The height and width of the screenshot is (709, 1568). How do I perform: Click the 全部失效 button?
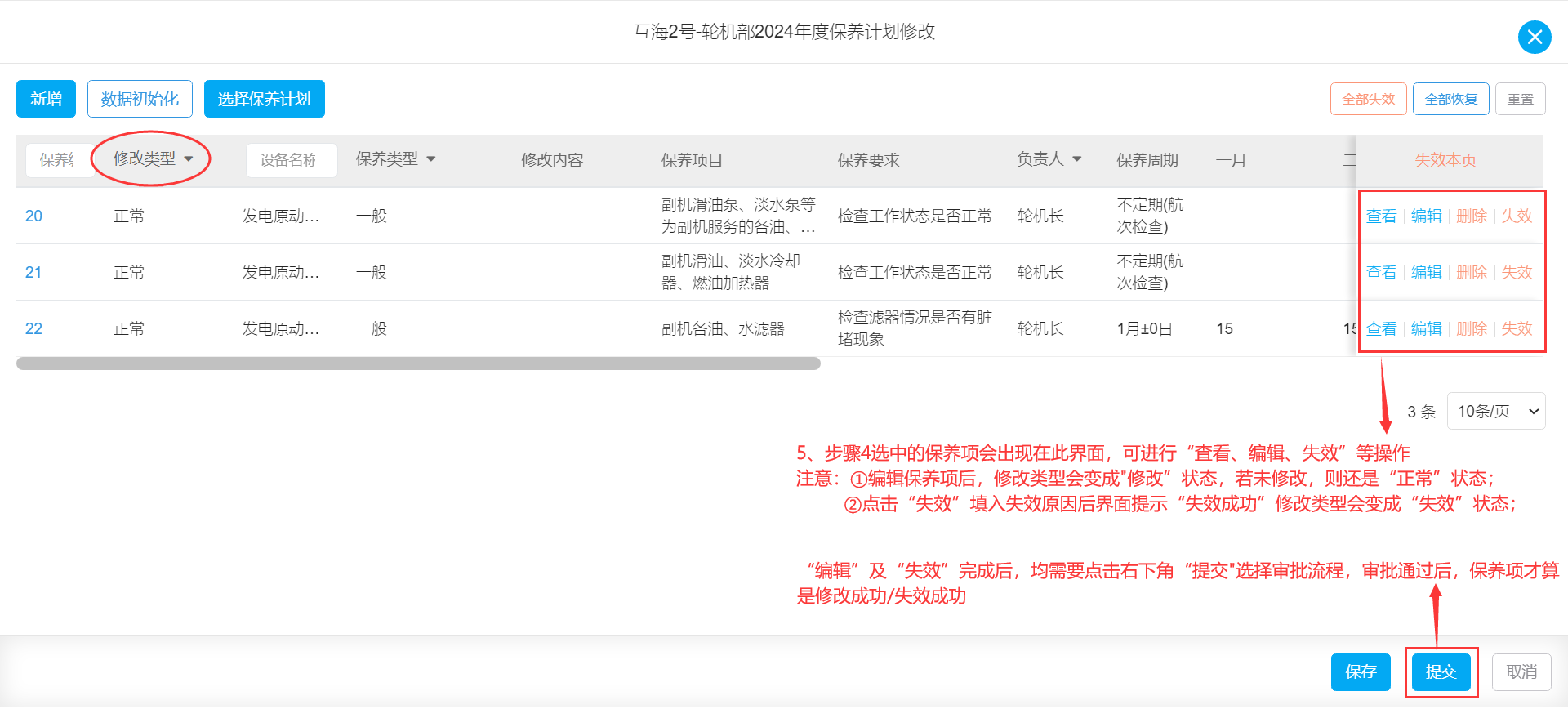[1369, 99]
